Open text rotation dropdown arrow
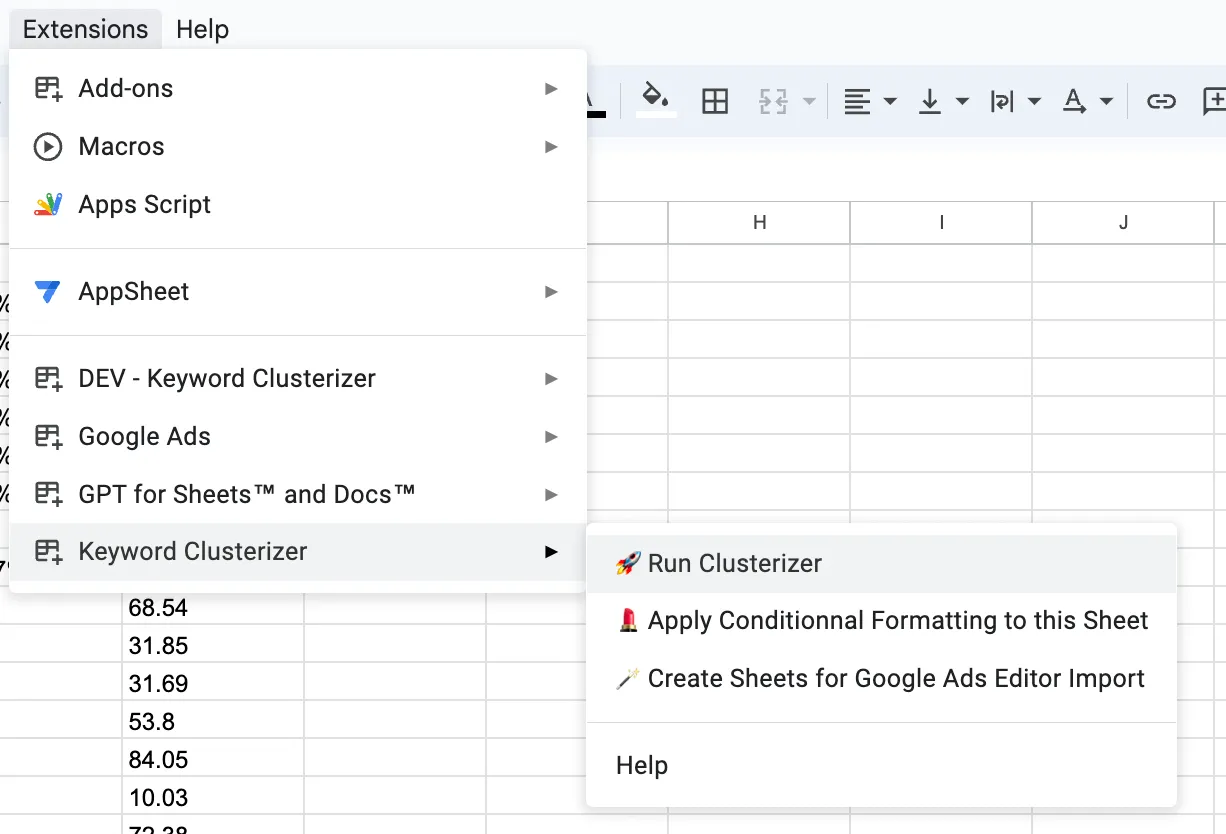 tap(1106, 101)
